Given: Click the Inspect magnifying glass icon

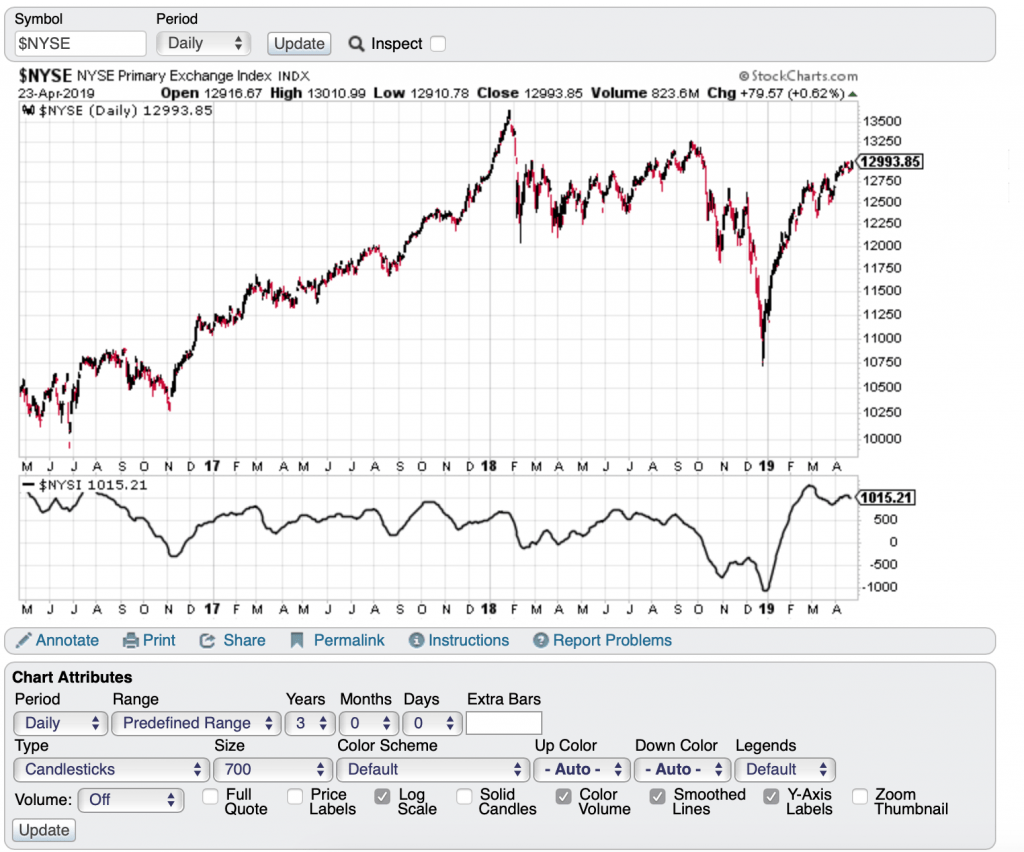Looking at the screenshot, I should [x=356, y=44].
